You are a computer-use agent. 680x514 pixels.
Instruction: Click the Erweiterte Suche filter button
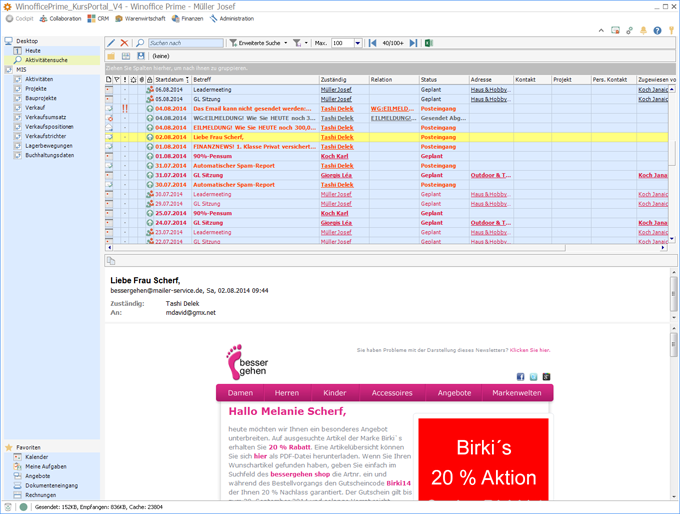coord(255,43)
